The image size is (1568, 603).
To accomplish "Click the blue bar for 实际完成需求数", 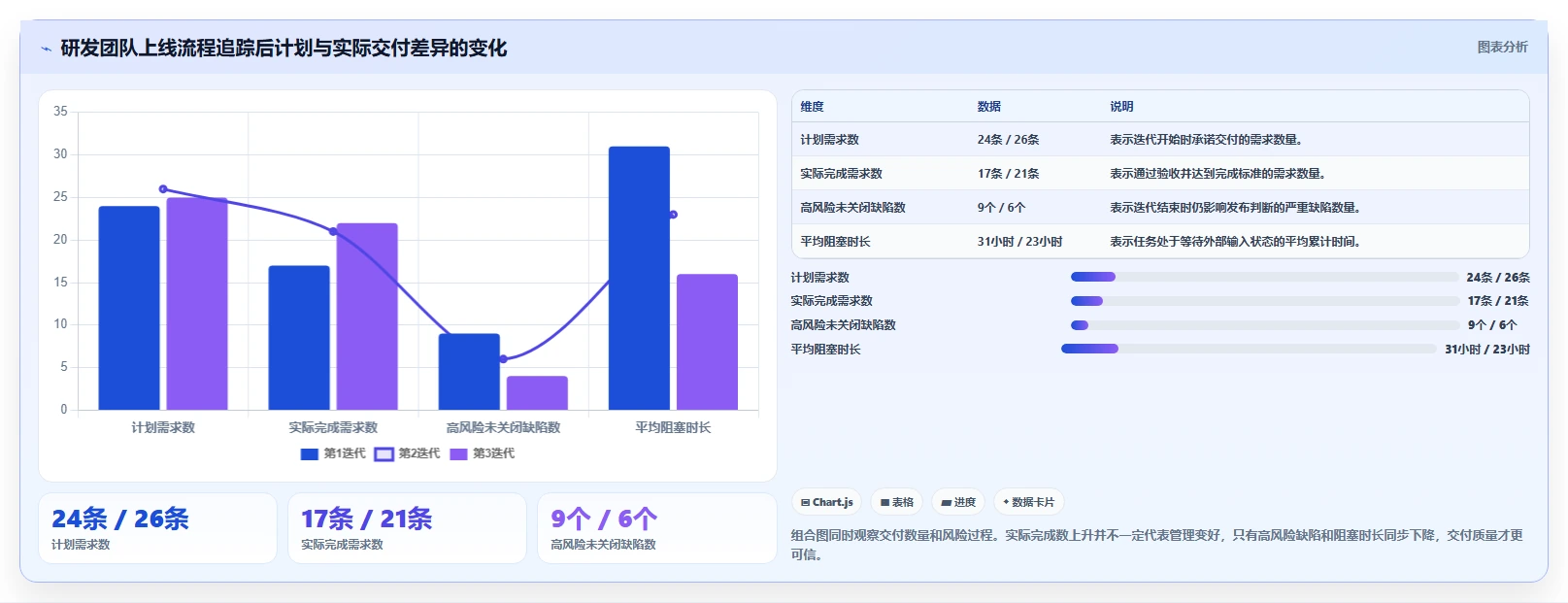I will pos(299,338).
